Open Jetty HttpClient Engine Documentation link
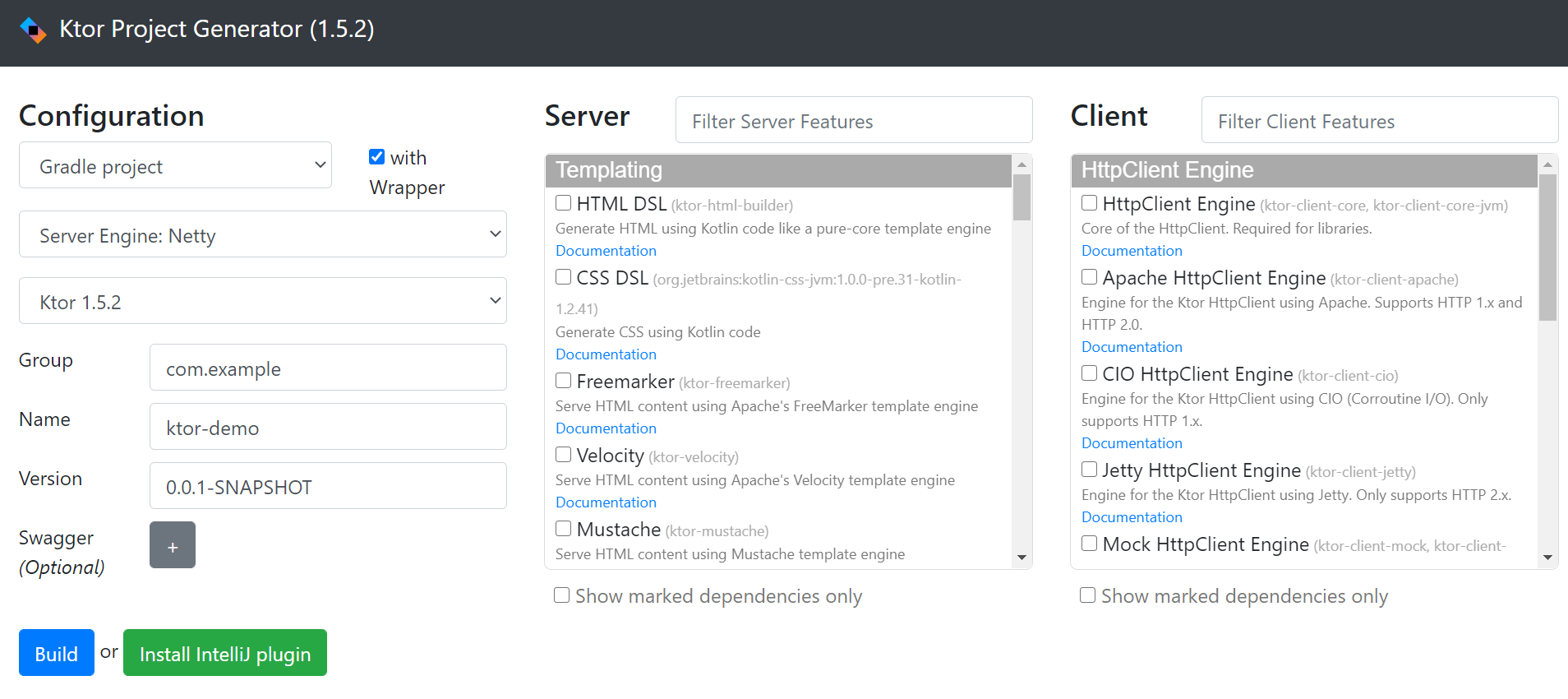Image resolution: width=1568 pixels, height=699 pixels. coord(1132,517)
